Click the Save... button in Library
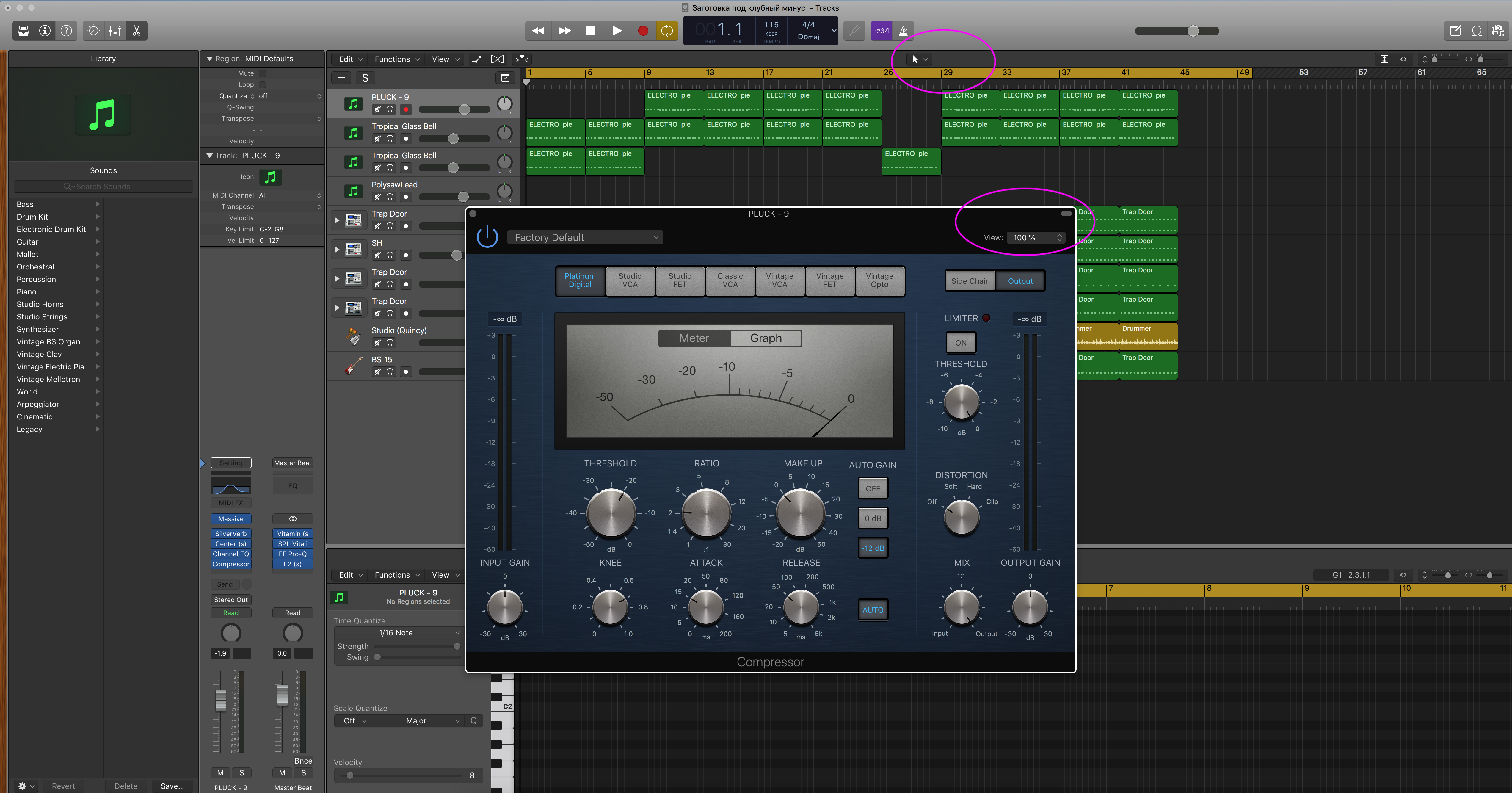Viewport: 1512px width, 793px height. pos(172,786)
